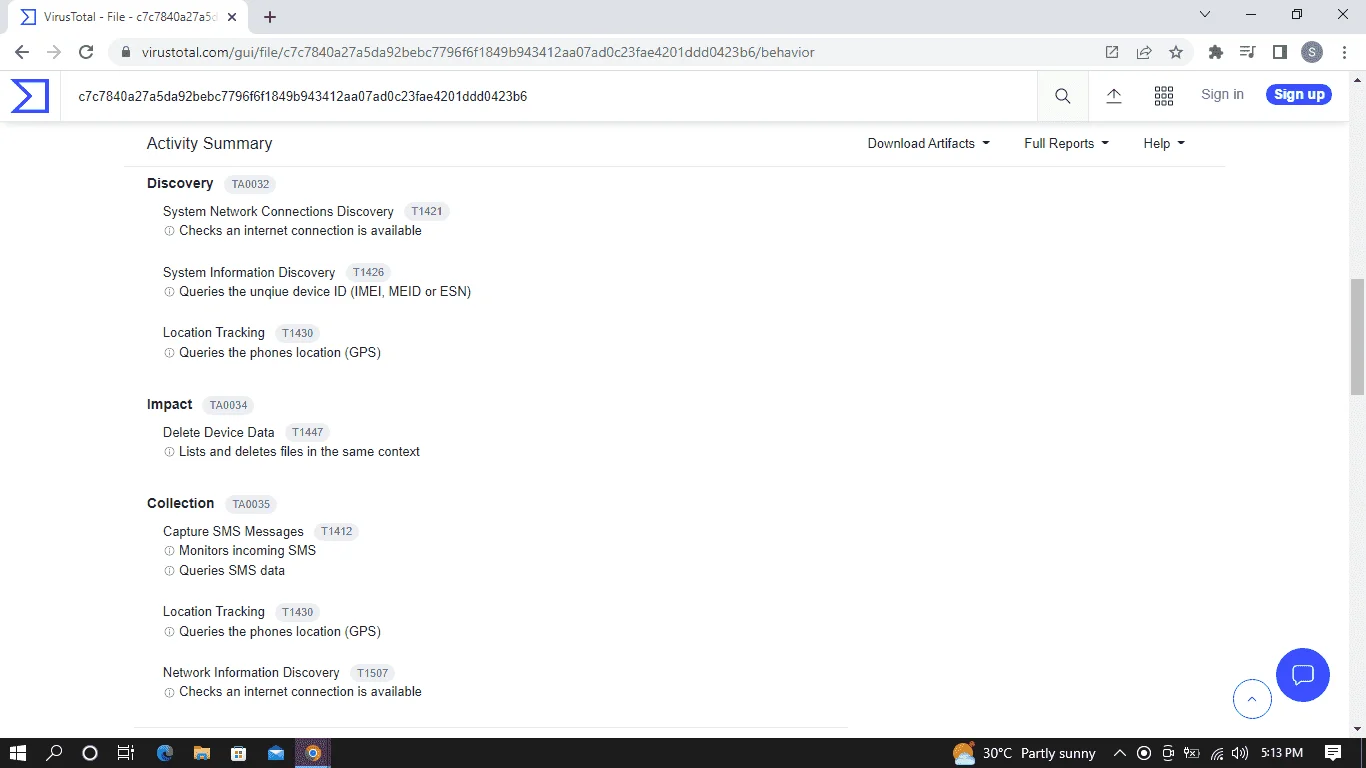The height and width of the screenshot is (768, 1366).
Task: Open a new browser tab
Action: (269, 17)
